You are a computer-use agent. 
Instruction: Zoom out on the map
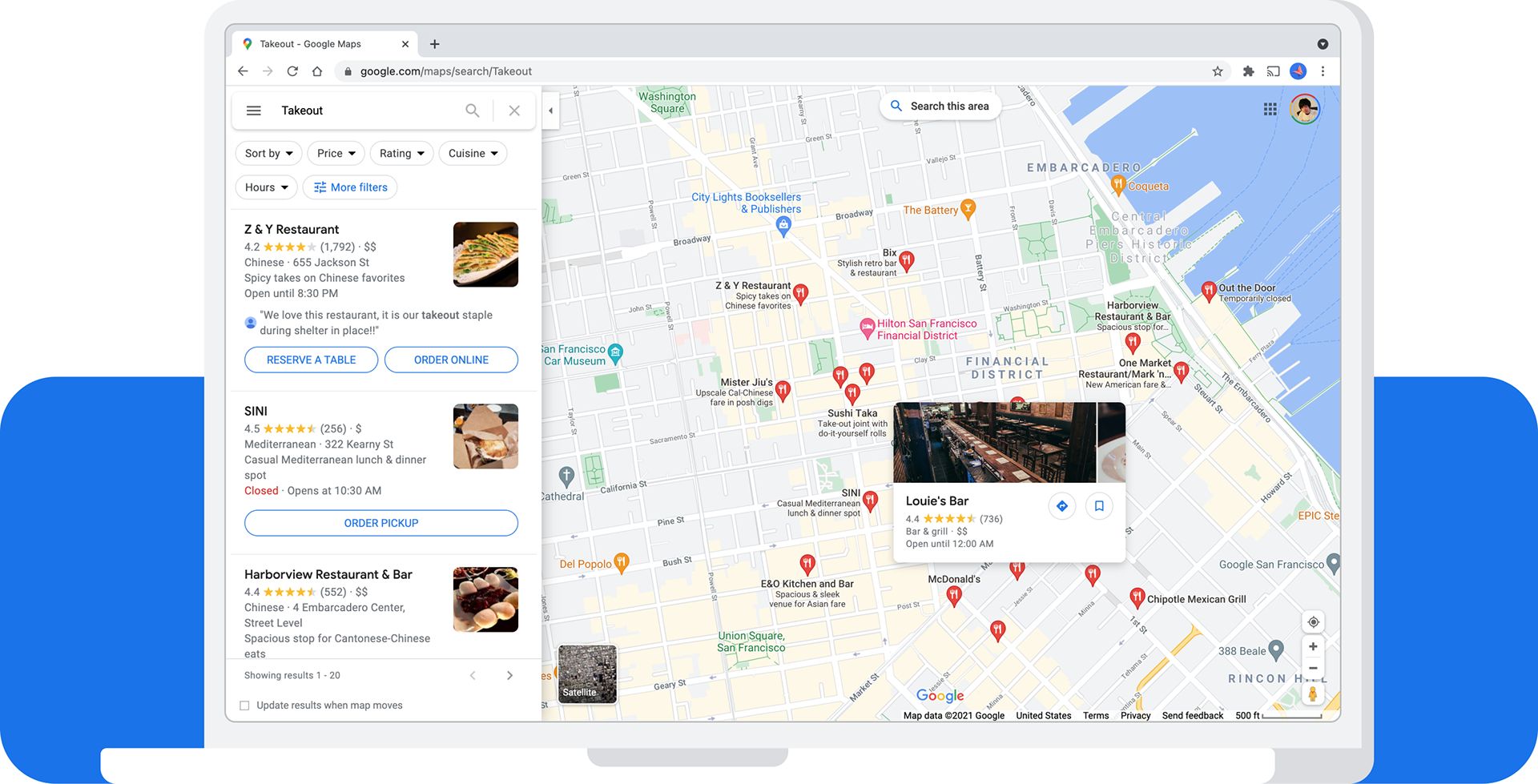[1313, 667]
